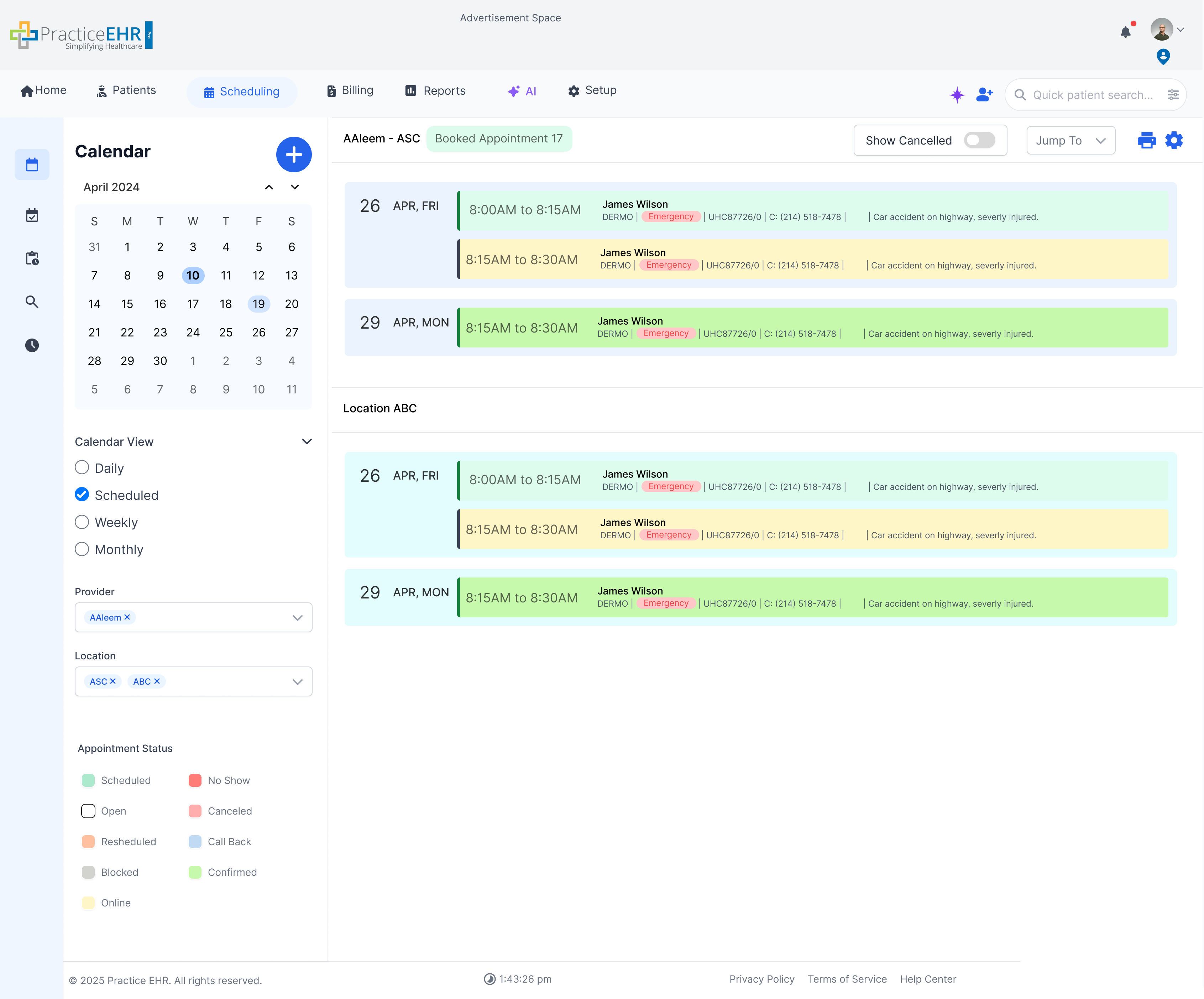The image size is (1204, 999).
Task: Open calendar settings via the gear icon
Action: coord(1174,140)
